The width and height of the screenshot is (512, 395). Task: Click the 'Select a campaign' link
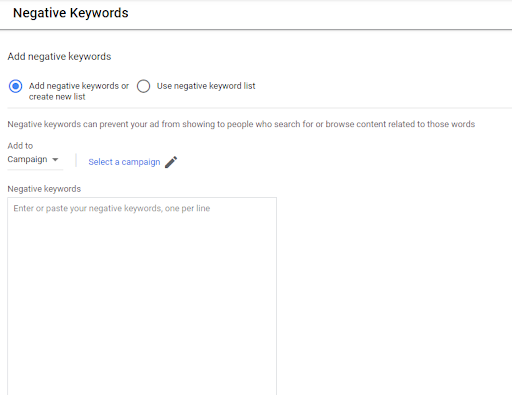point(124,162)
